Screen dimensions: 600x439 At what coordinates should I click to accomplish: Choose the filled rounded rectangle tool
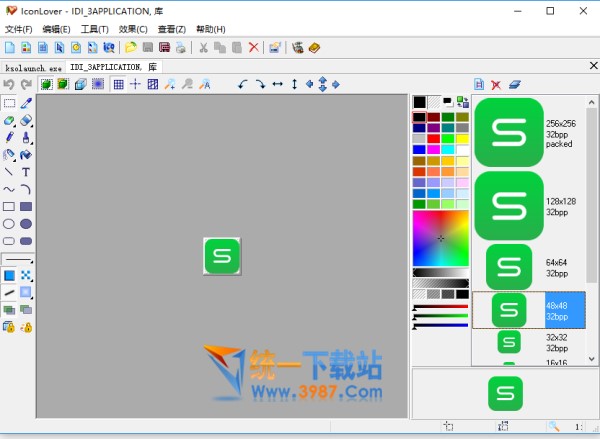[x=26, y=241]
